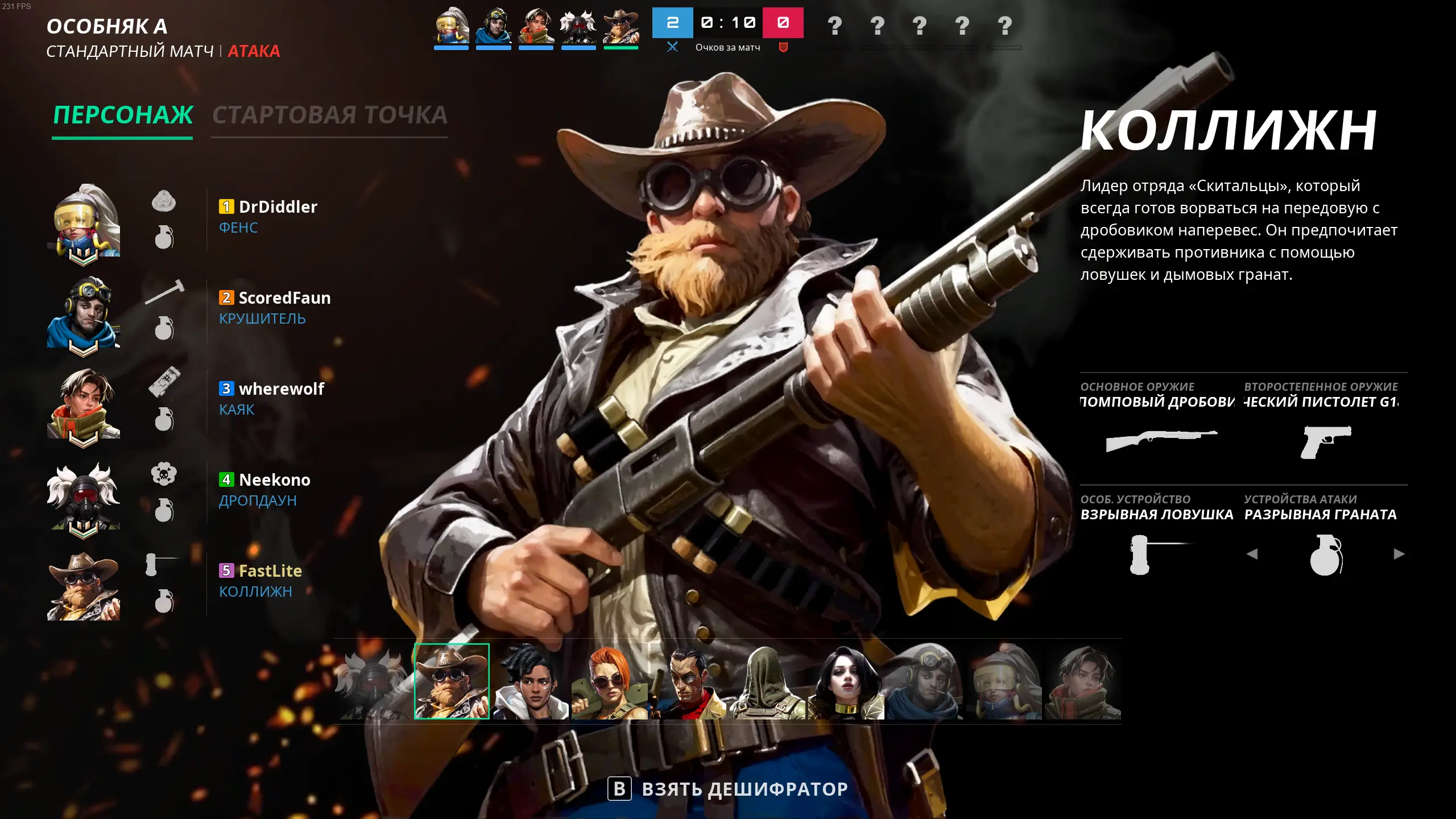This screenshot has height=819, width=1456.
Task: Click the explosive trap special device icon
Action: pyautogui.click(x=1160, y=554)
